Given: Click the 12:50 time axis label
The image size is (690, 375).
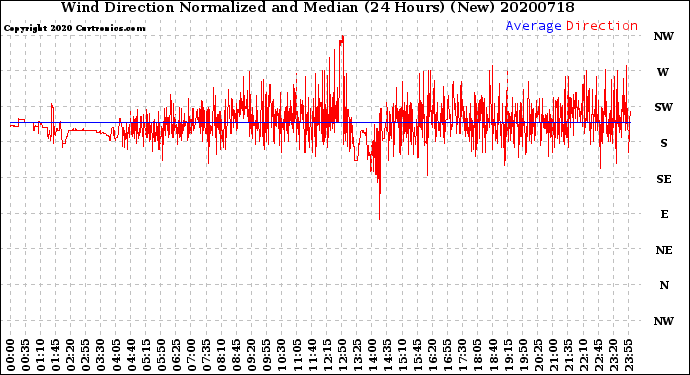Looking at the screenshot, I should click(342, 355).
